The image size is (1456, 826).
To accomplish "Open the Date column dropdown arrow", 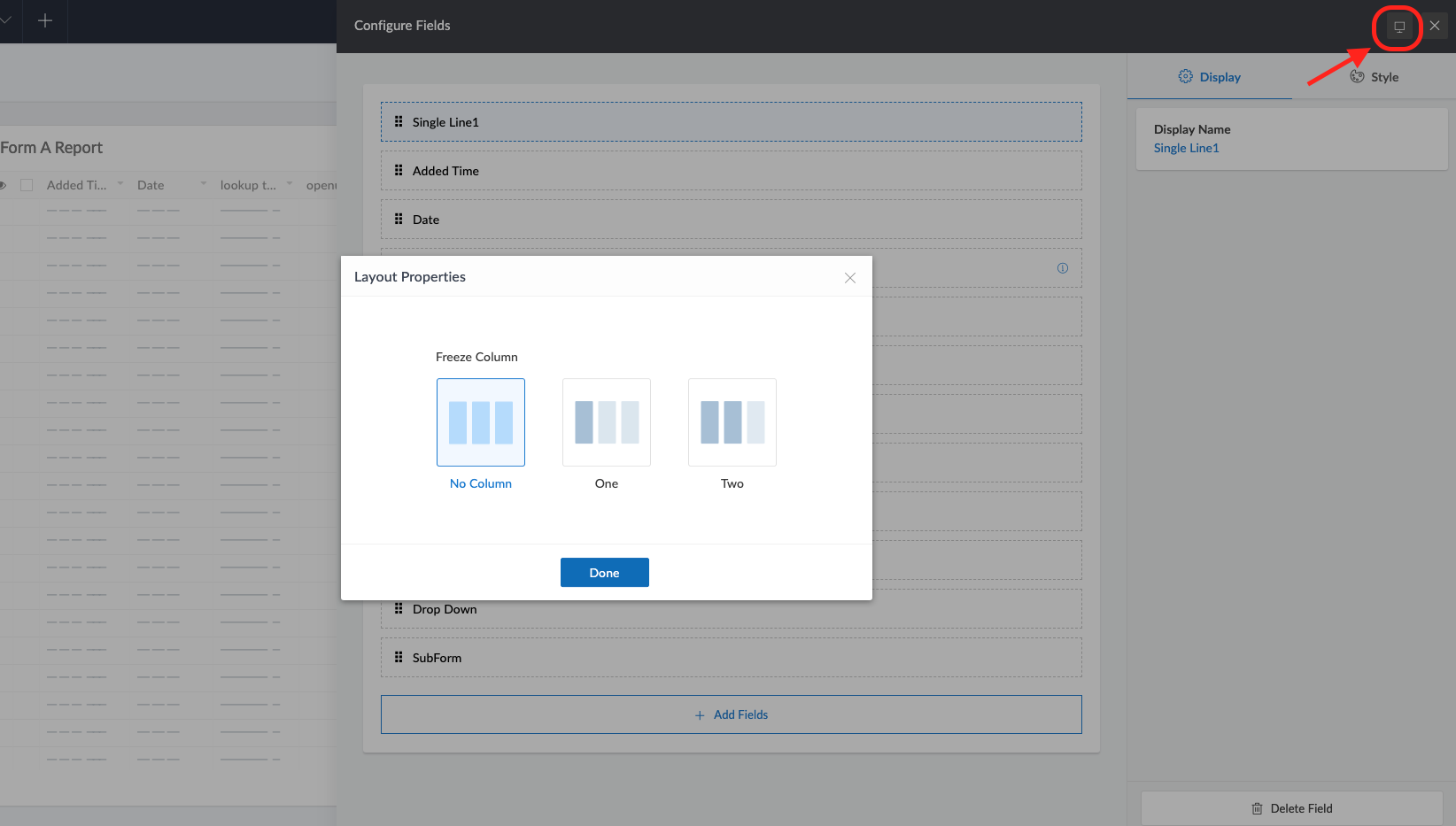I will [204, 184].
